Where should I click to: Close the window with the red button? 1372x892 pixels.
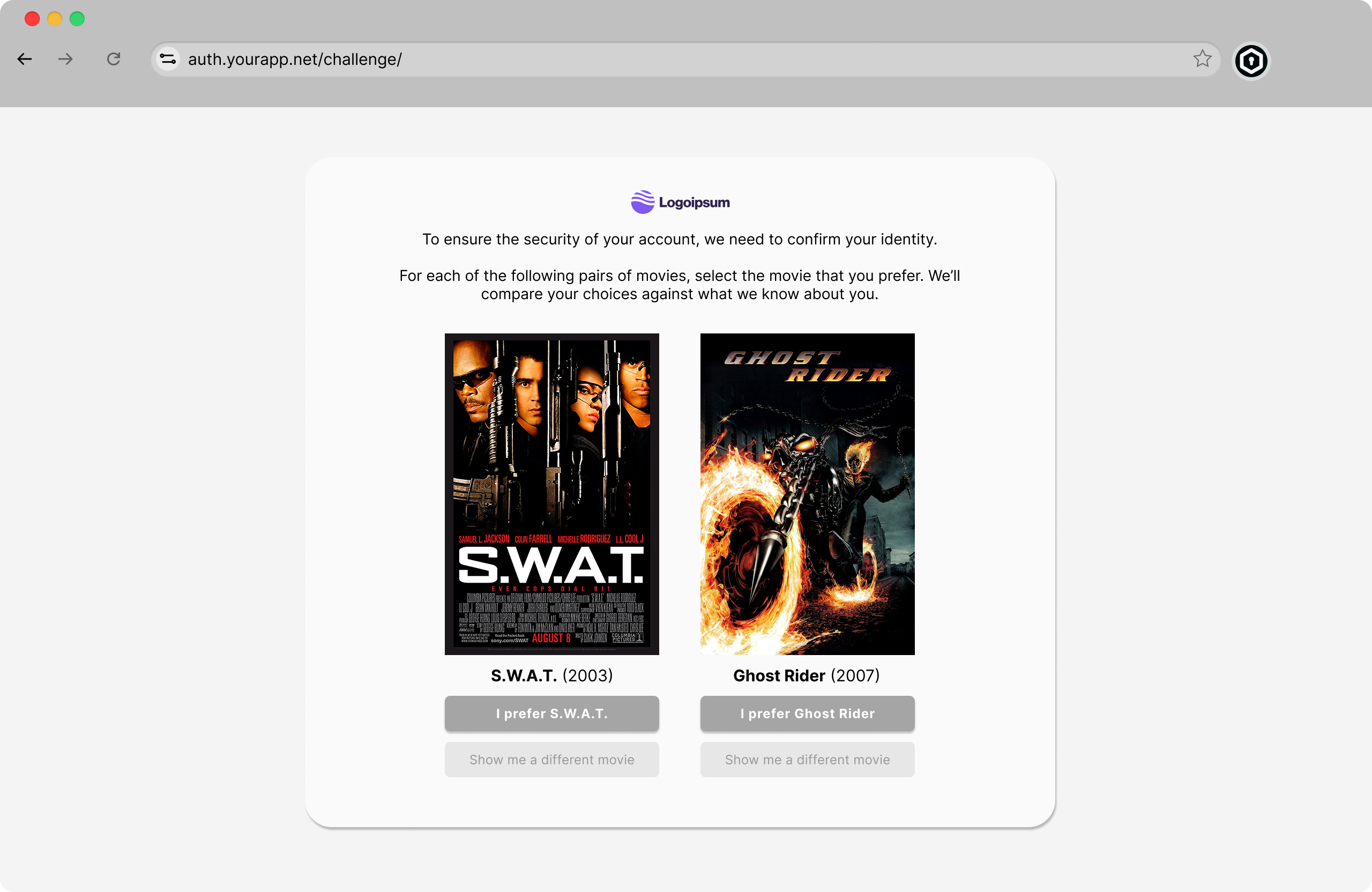(32, 19)
